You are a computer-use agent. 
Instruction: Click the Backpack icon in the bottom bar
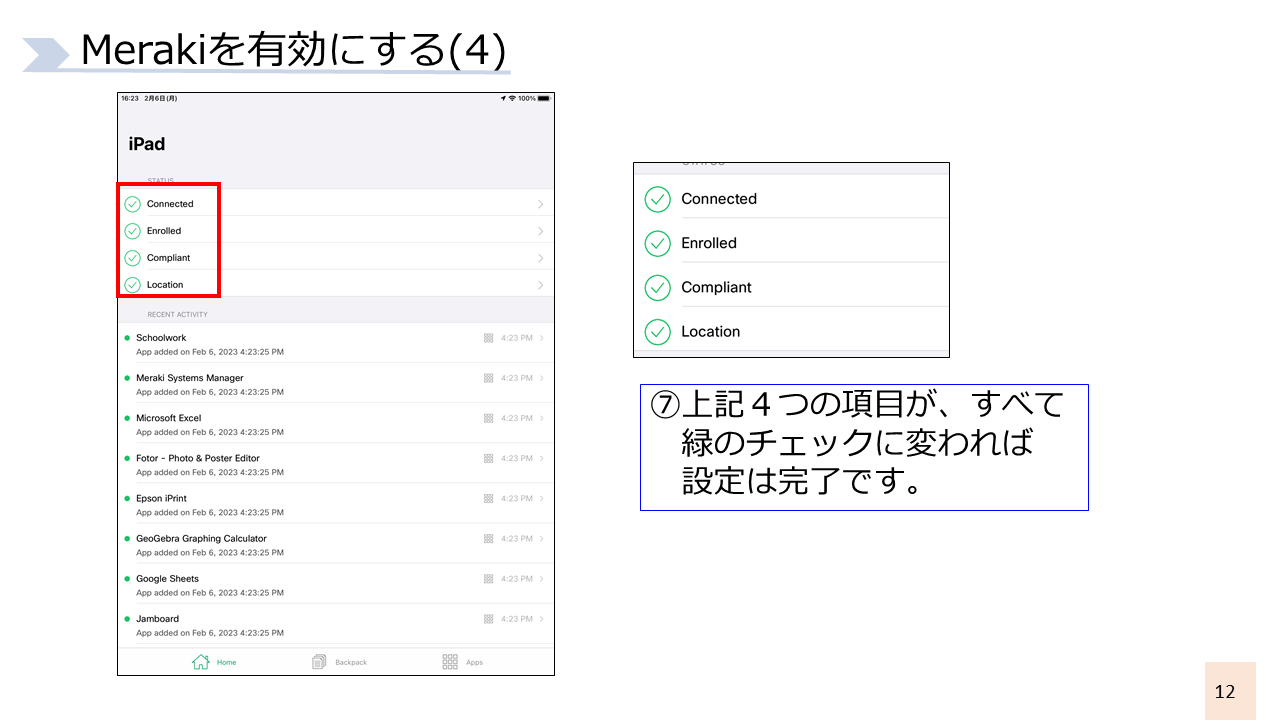point(319,662)
